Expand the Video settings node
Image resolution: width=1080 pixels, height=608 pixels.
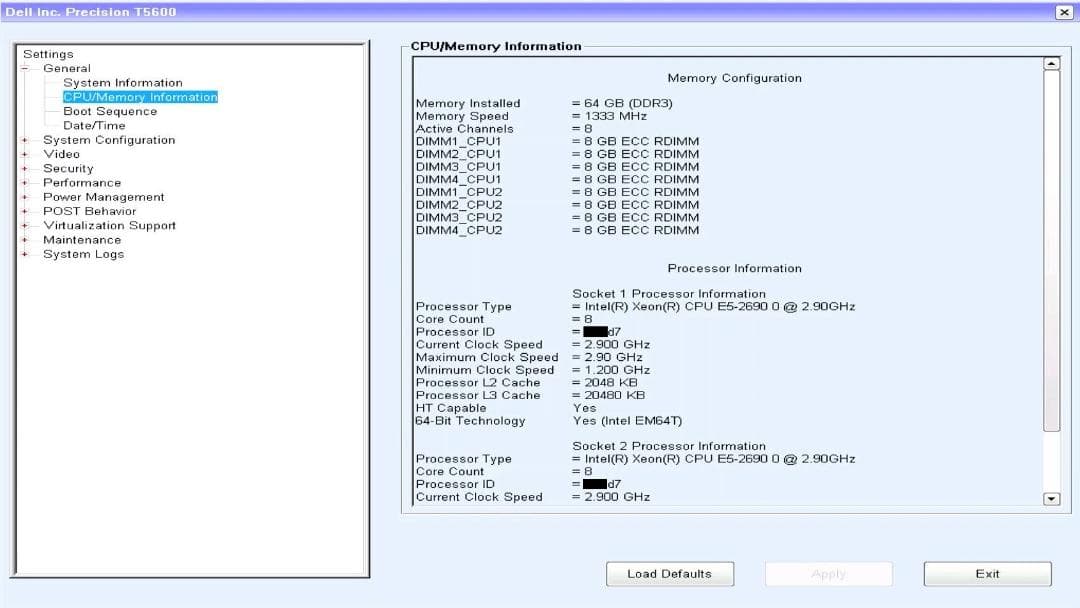tap(25, 154)
